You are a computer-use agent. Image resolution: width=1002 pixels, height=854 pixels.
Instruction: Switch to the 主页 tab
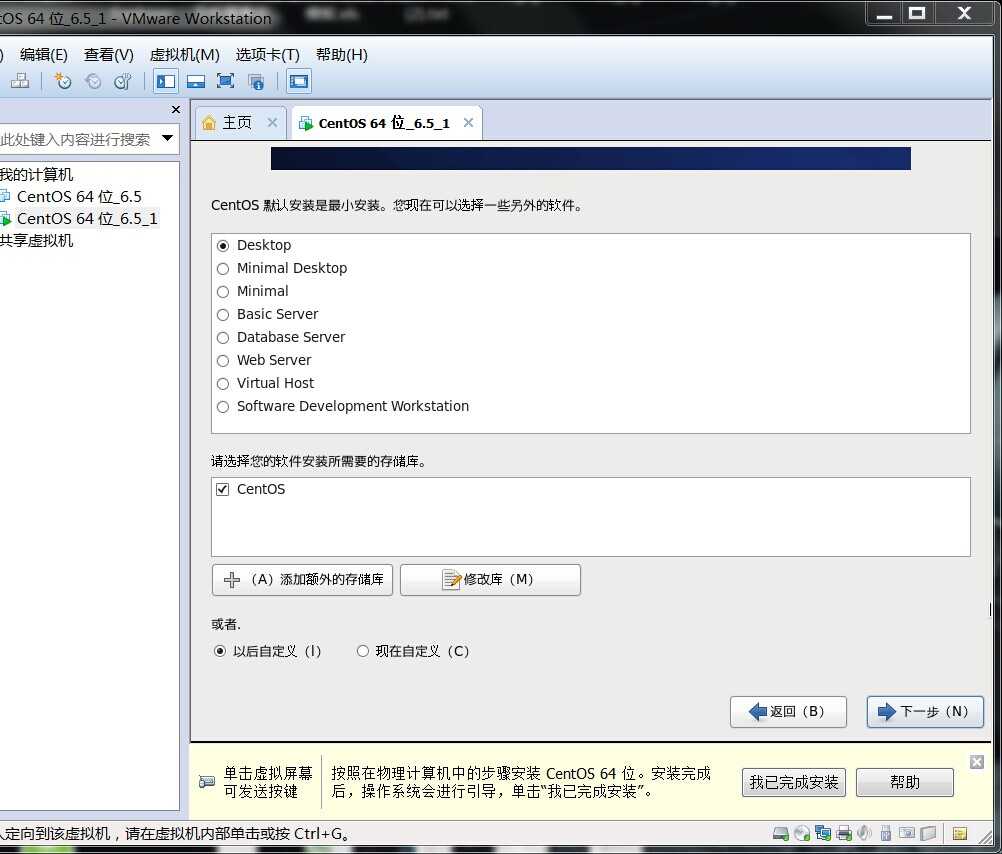(236, 122)
